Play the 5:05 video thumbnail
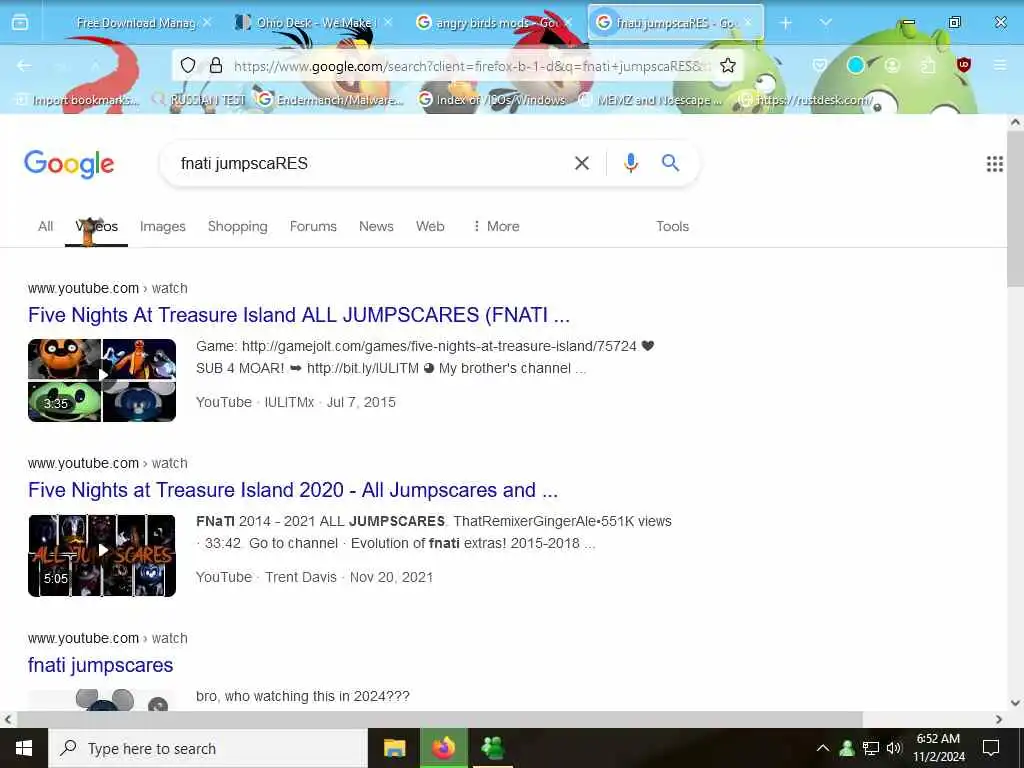Viewport: 1024px width, 768px height. click(x=102, y=556)
